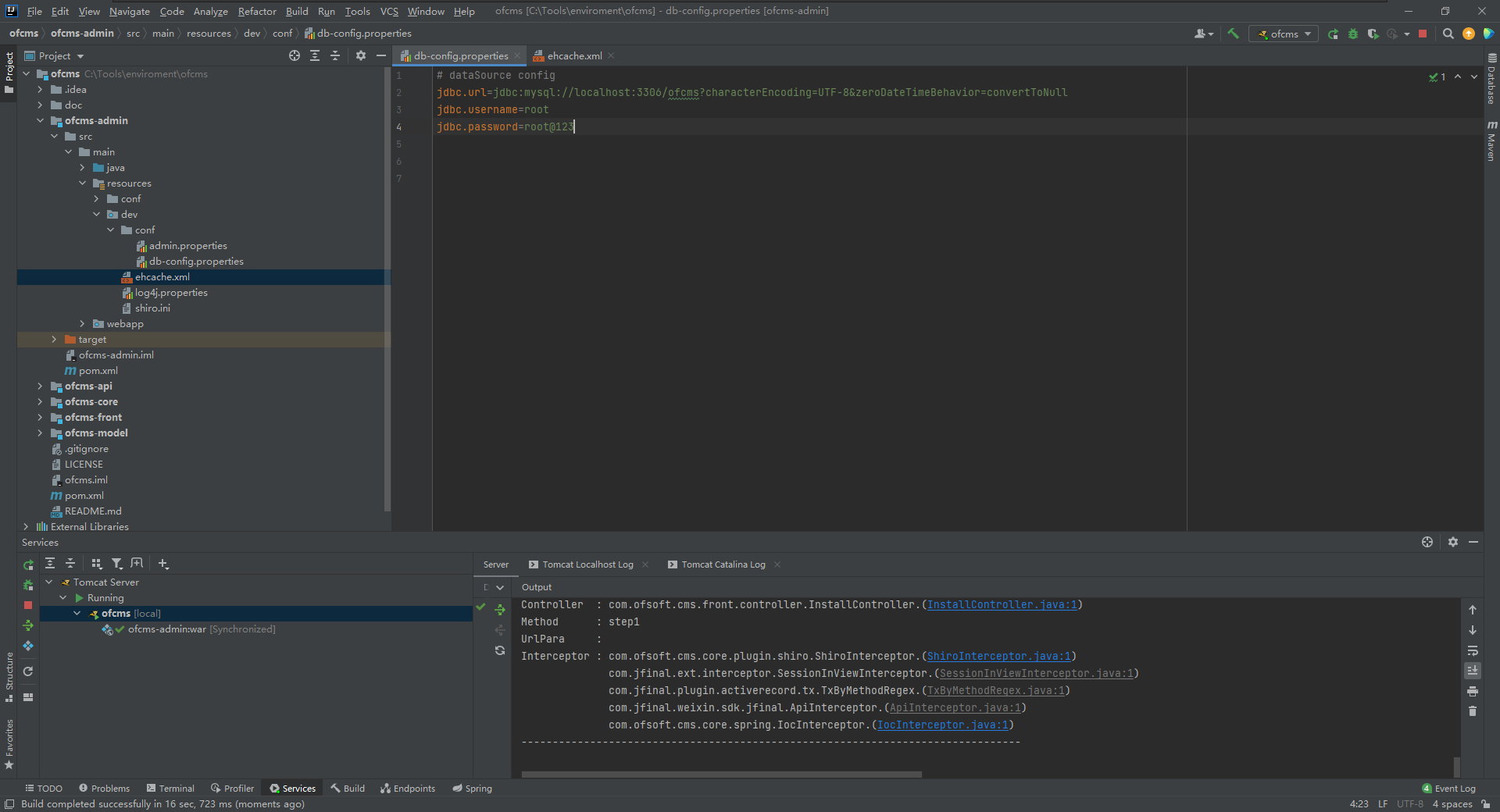The image size is (1500, 812).
Task: Expand the ofcms-core module
Action: click(x=40, y=402)
